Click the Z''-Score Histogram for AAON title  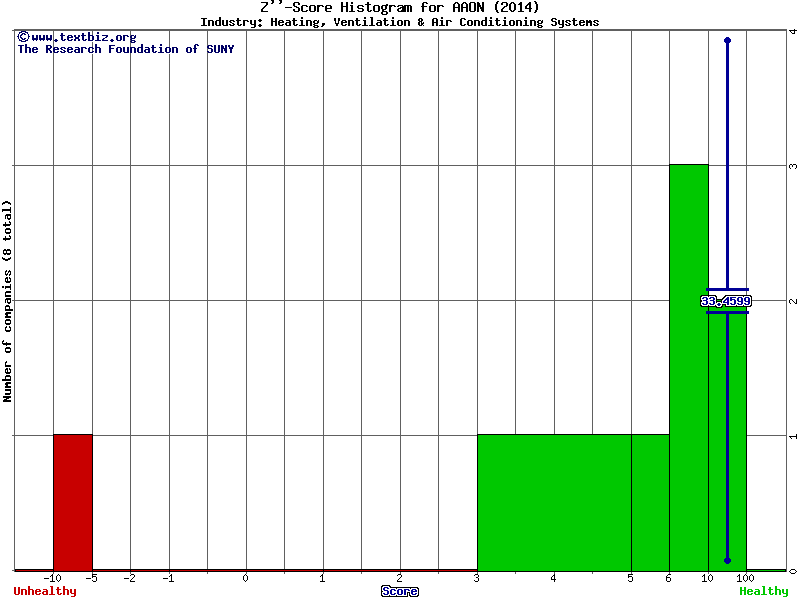pyautogui.click(x=399, y=7)
